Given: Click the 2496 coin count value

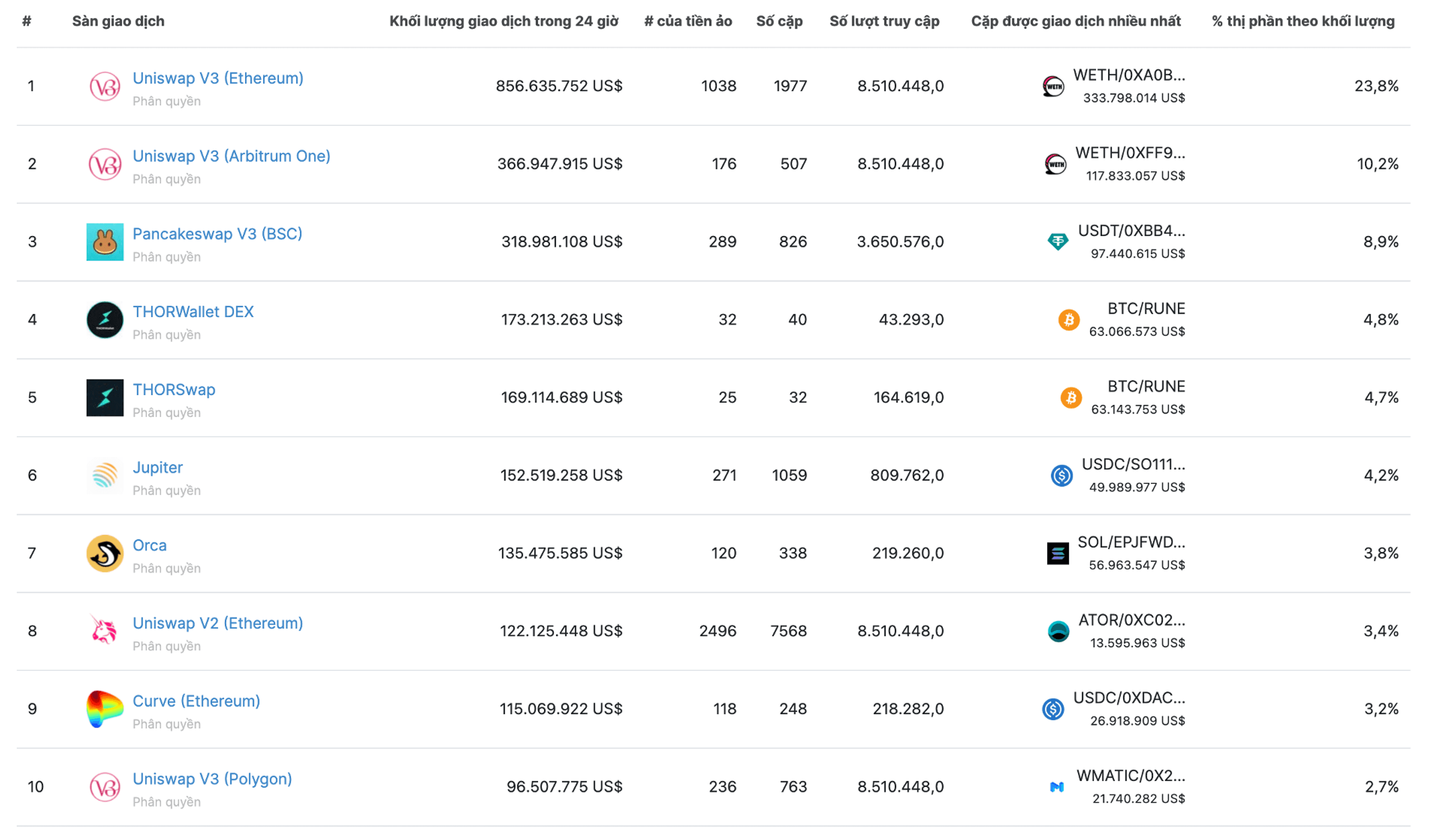Looking at the screenshot, I should click(718, 631).
